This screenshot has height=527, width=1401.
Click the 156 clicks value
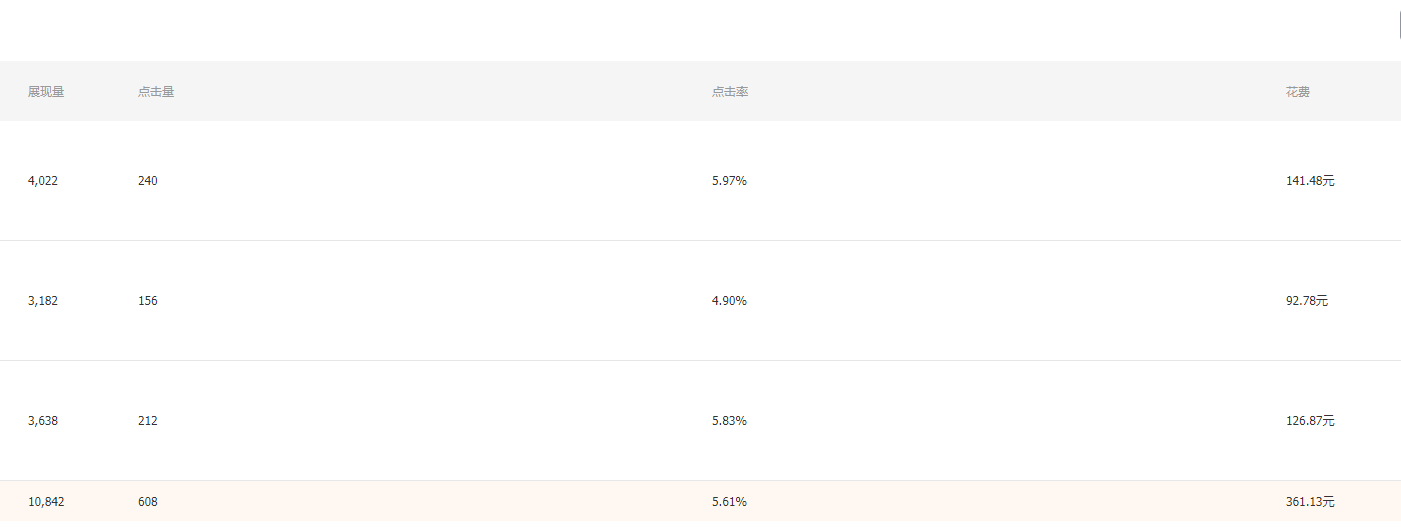point(148,301)
